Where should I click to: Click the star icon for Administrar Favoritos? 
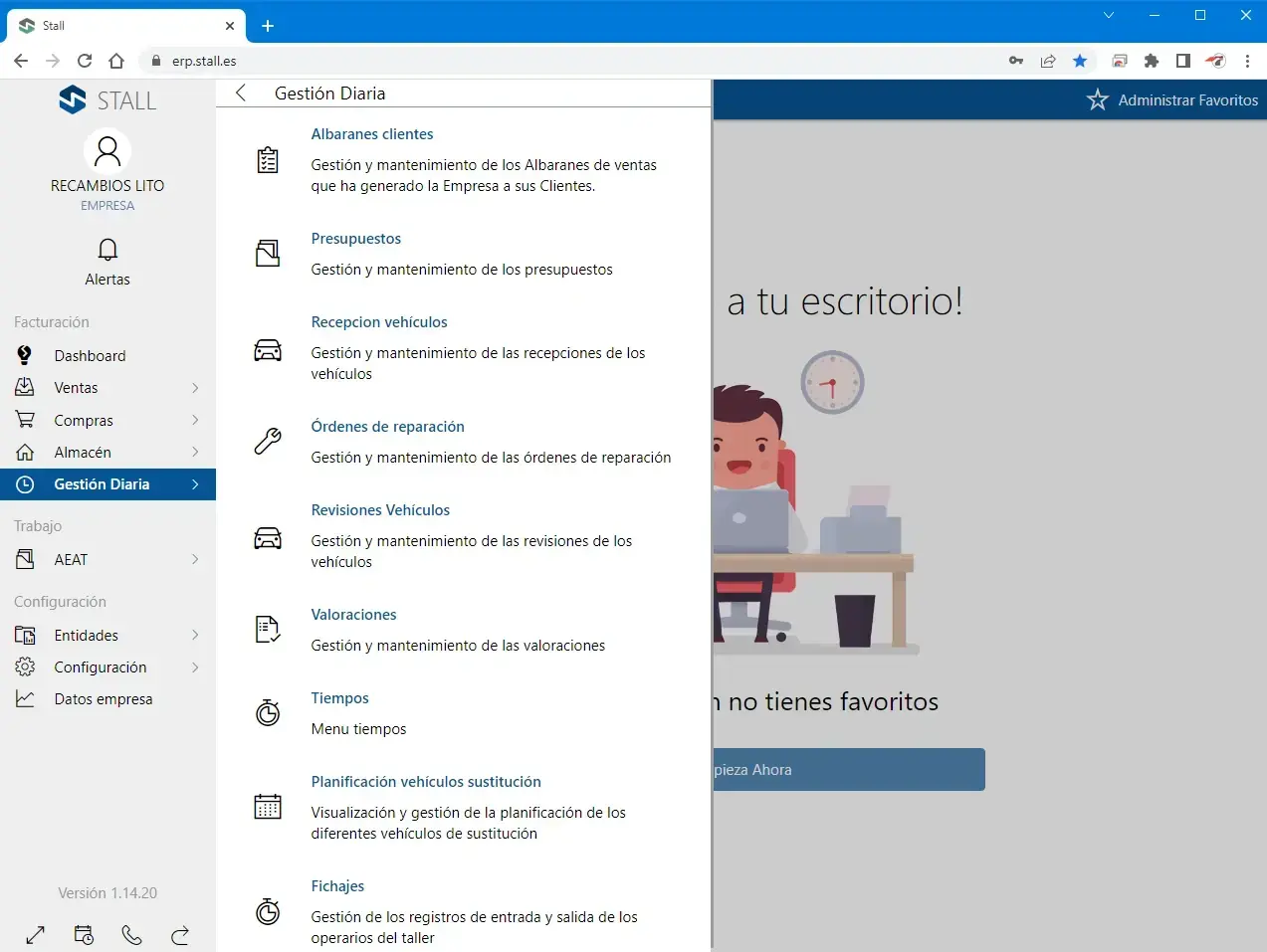(x=1097, y=100)
